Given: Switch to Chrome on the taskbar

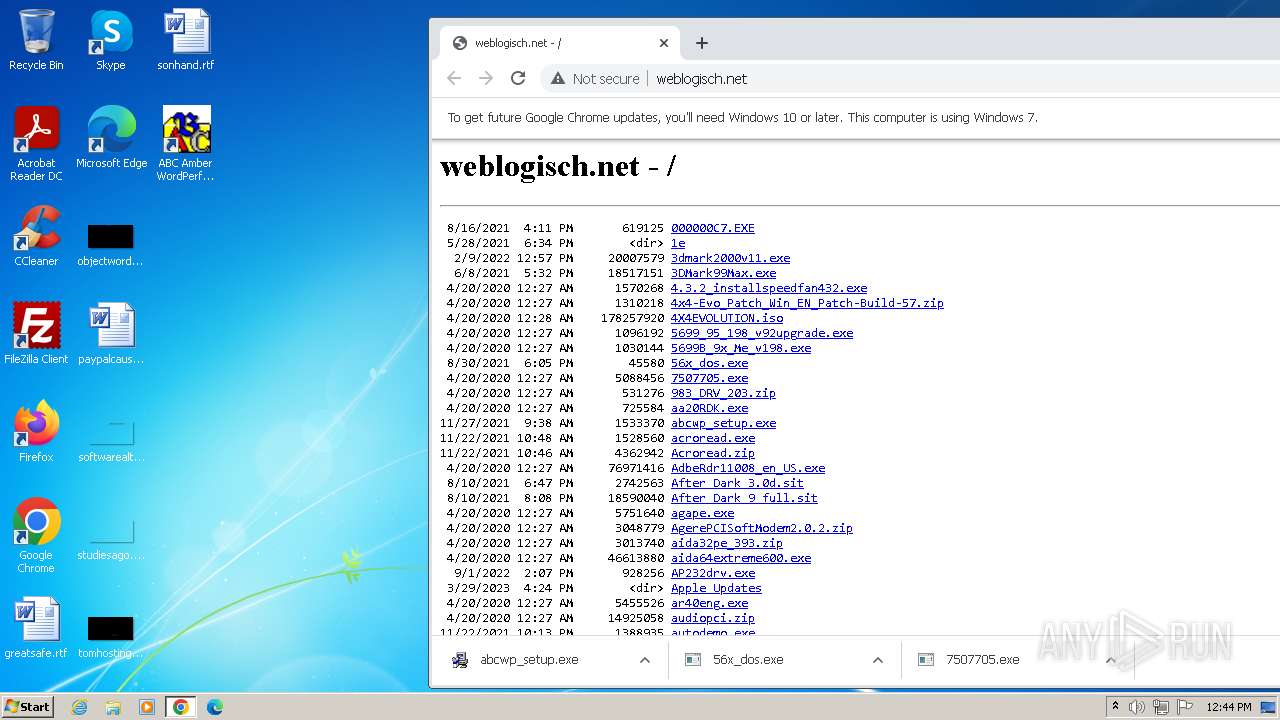Looking at the screenshot, I should tap(180, 707).
